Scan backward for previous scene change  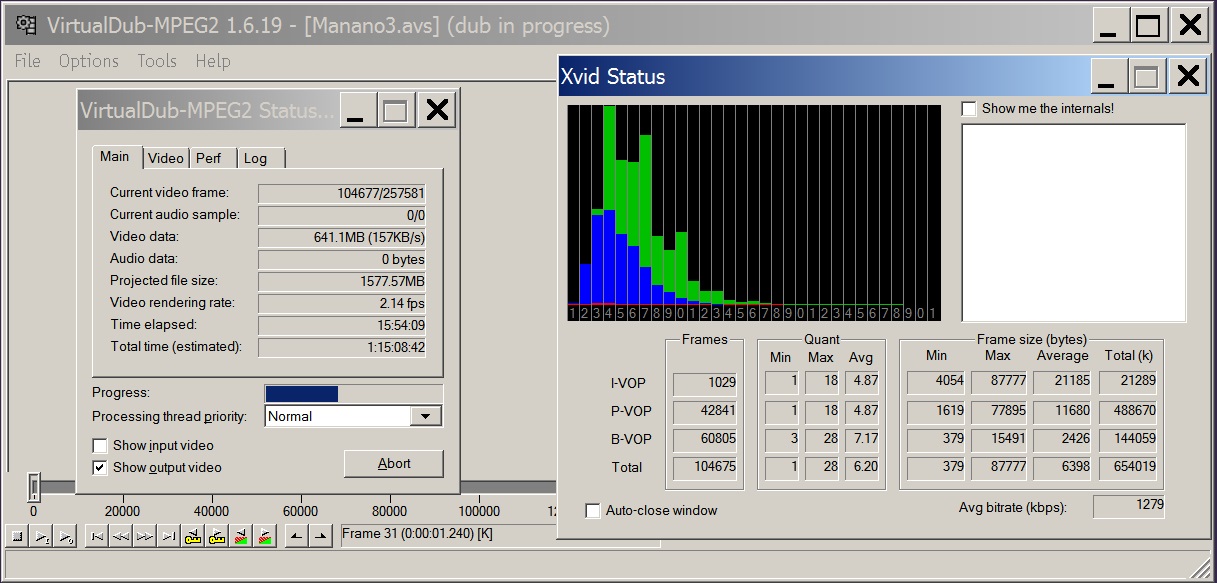pyautogui.click(x=241, y=537)
